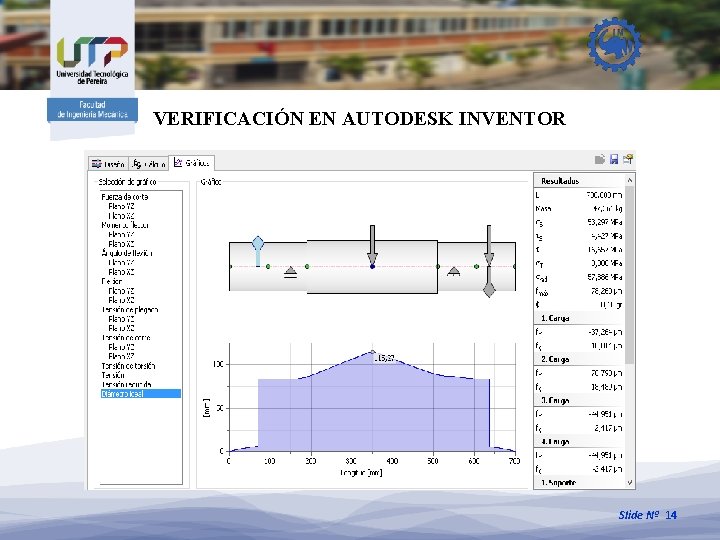Click the 0,000 MPa result value
Screen dimensions: 720x540
607,264
